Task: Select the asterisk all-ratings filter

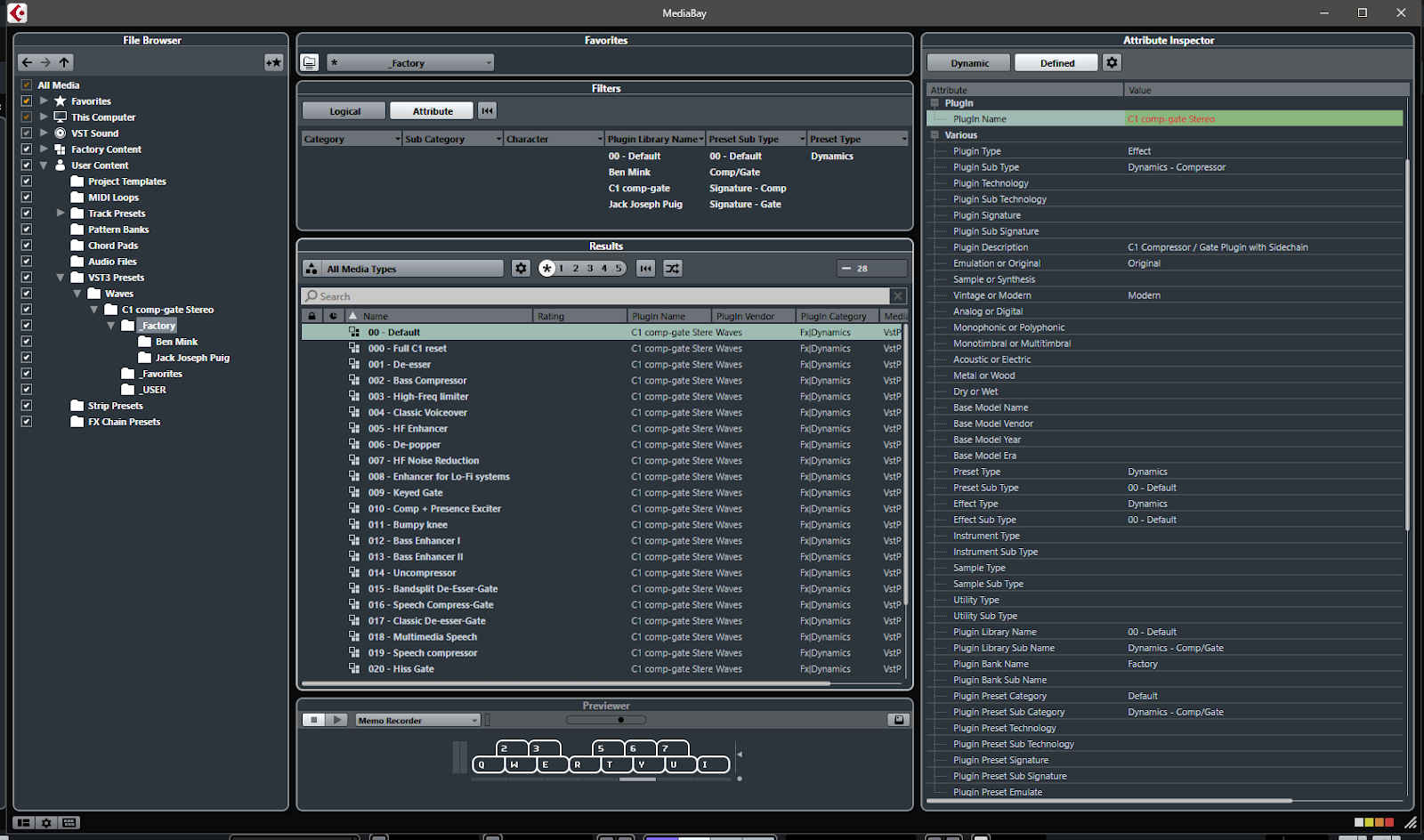Action: coord(546,268)
